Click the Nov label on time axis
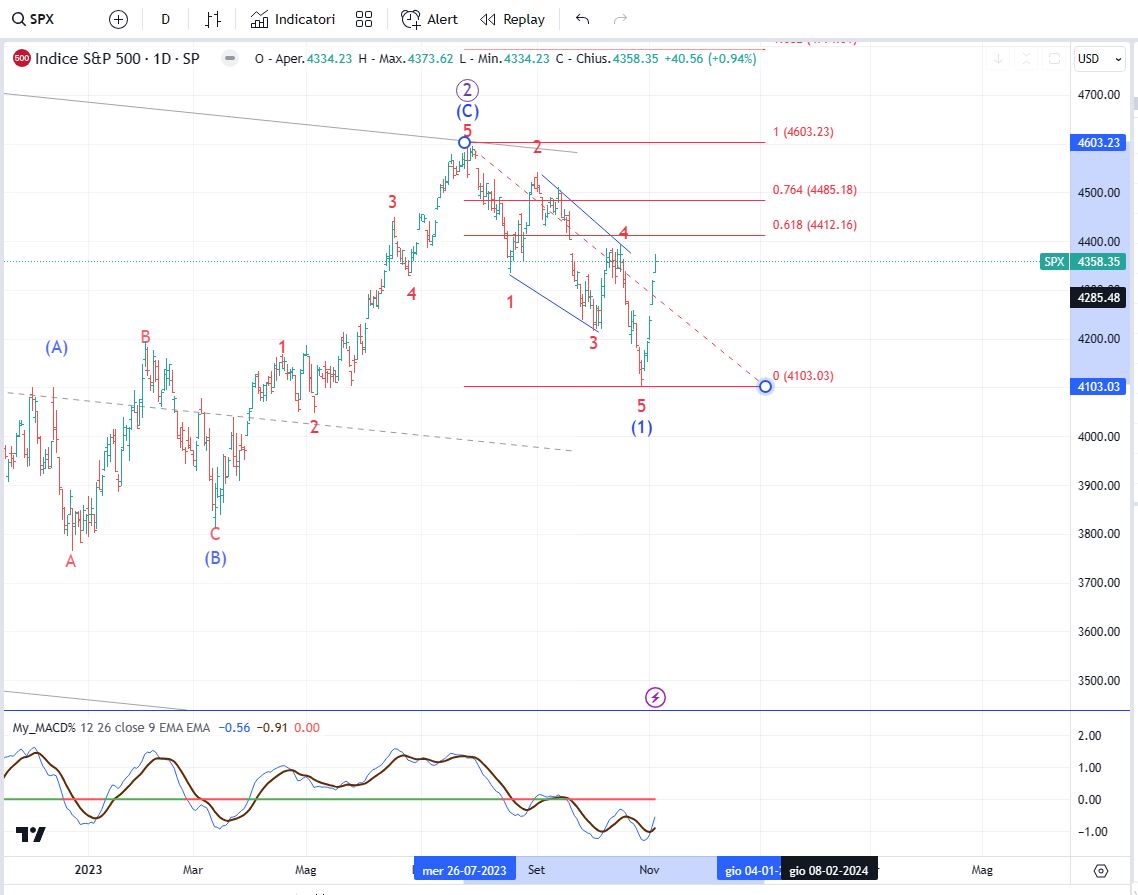The height and width of the screenshot is (895, 1138). pos(649,870)
